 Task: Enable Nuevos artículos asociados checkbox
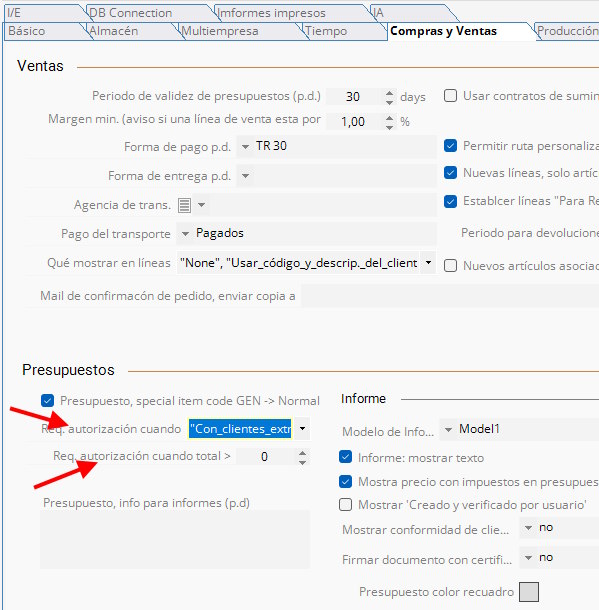pos(450,266)
